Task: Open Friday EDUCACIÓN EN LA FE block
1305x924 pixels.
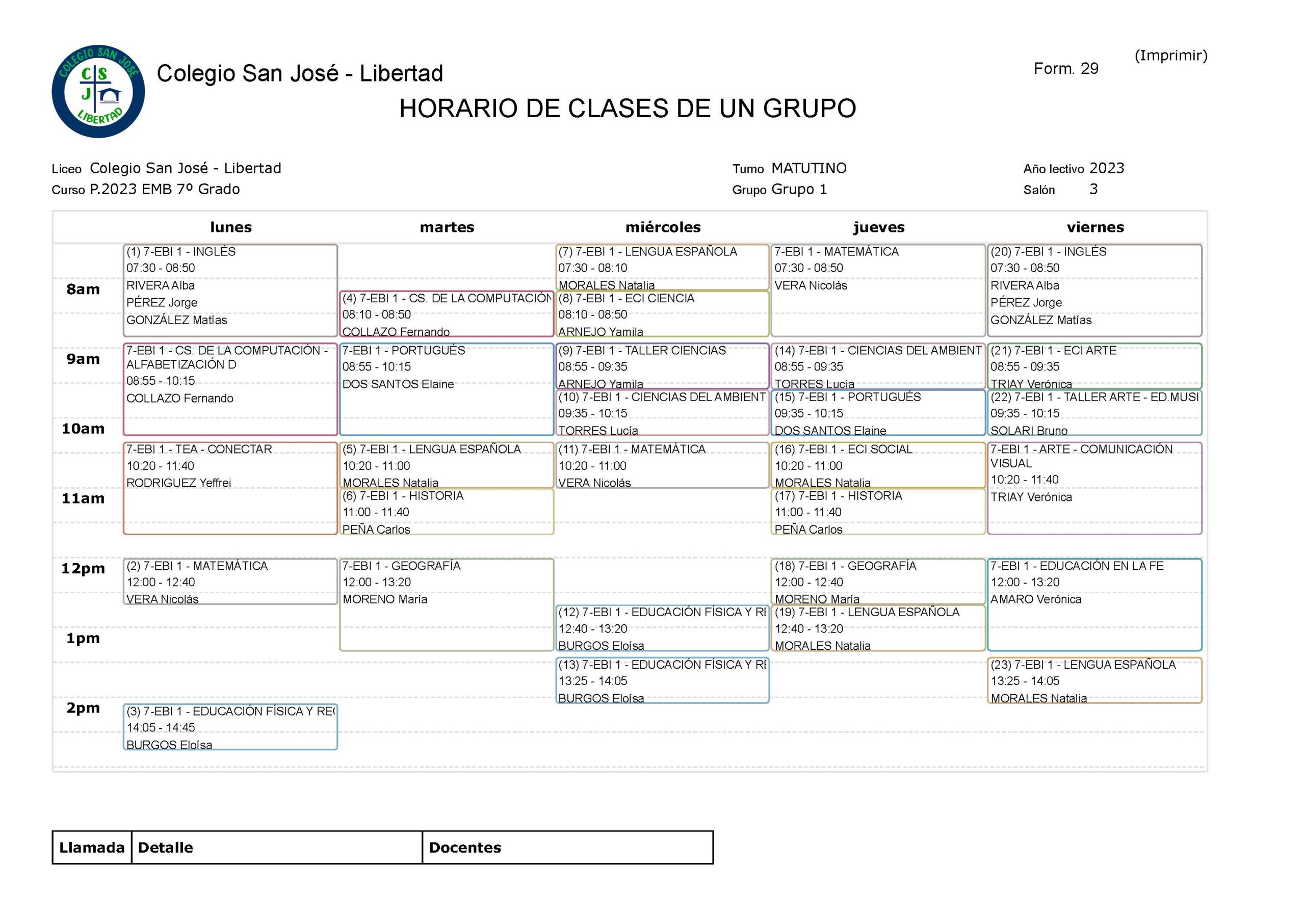Action: point(1094,604)
